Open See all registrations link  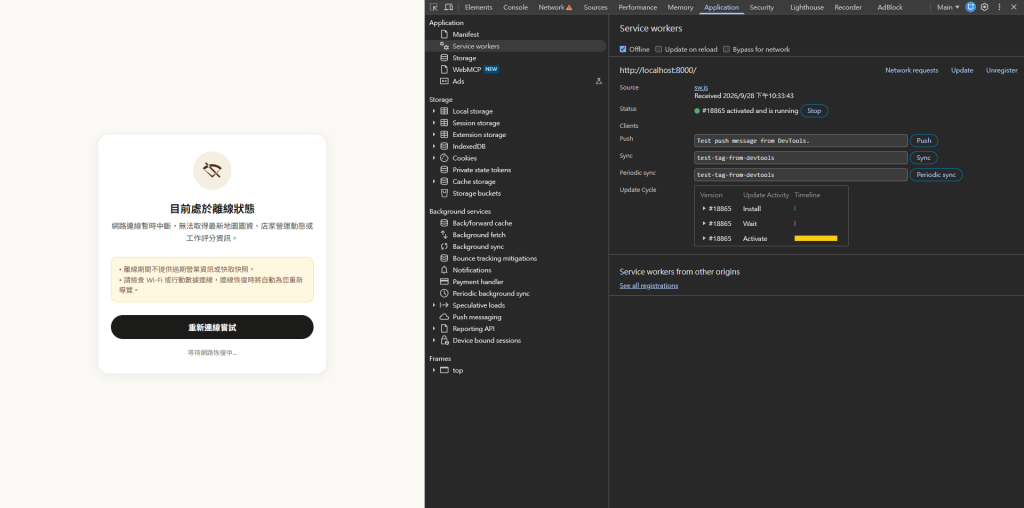click(x=648, y=286)
